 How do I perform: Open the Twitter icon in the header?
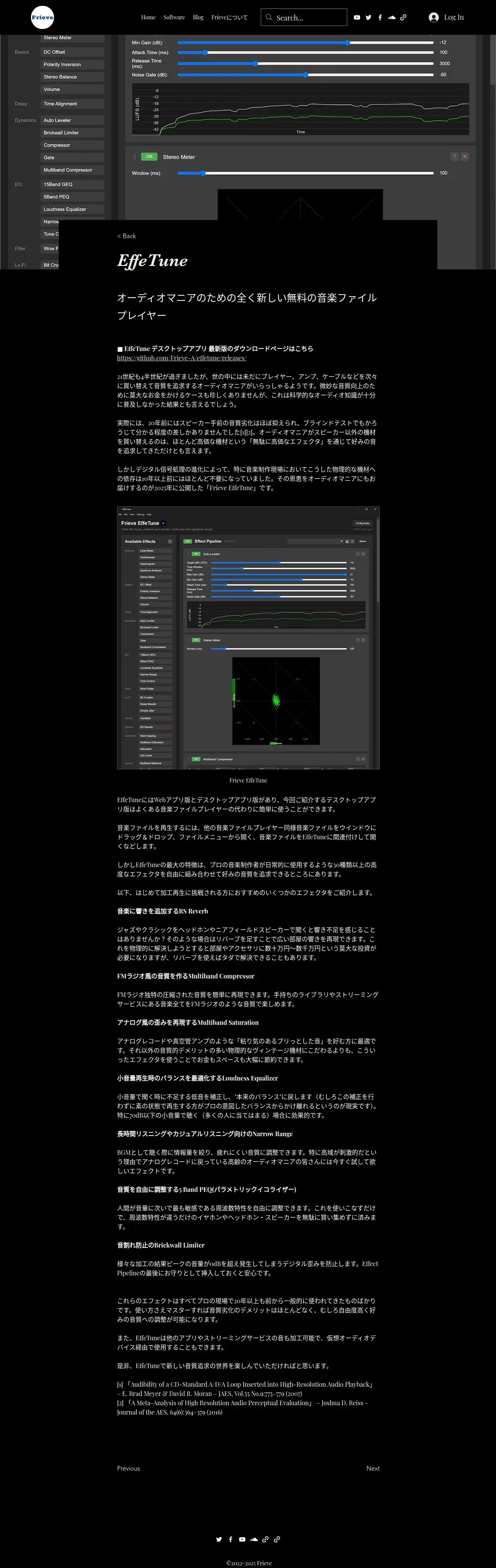(x=368, y=18)
